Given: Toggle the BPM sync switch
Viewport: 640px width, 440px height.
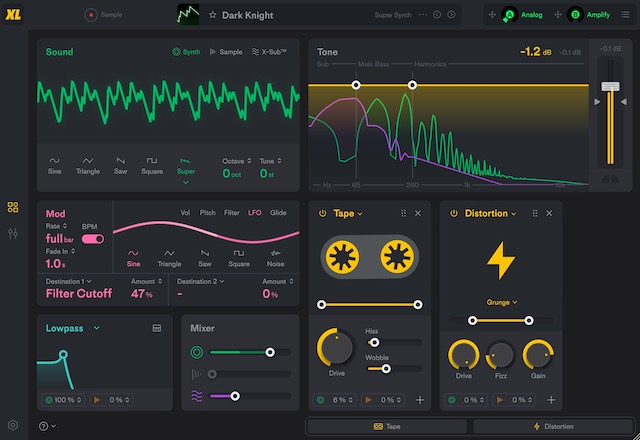Looking at the screenshot, I should [93, 240].
